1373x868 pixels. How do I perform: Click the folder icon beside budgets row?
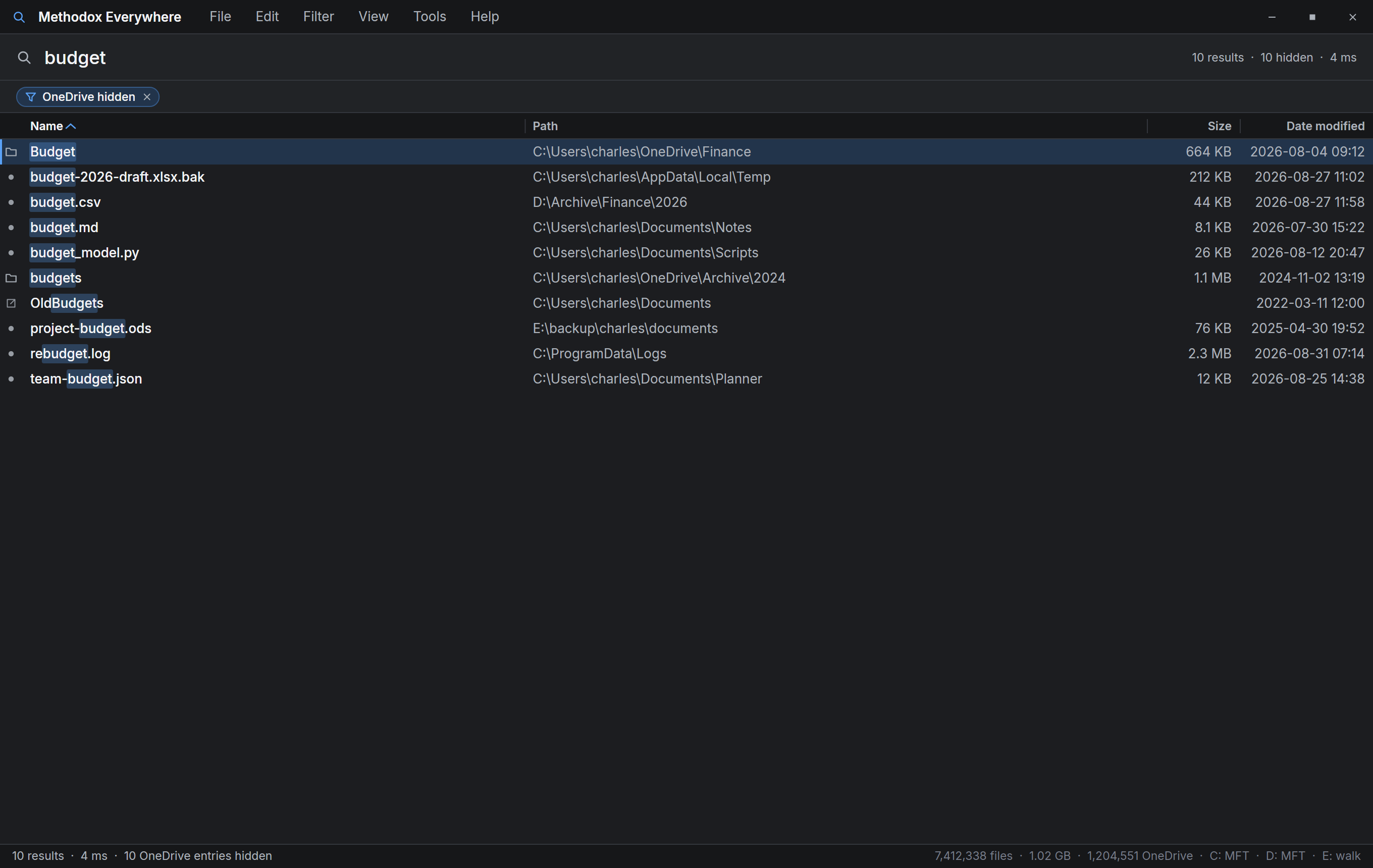coord(11,278)
